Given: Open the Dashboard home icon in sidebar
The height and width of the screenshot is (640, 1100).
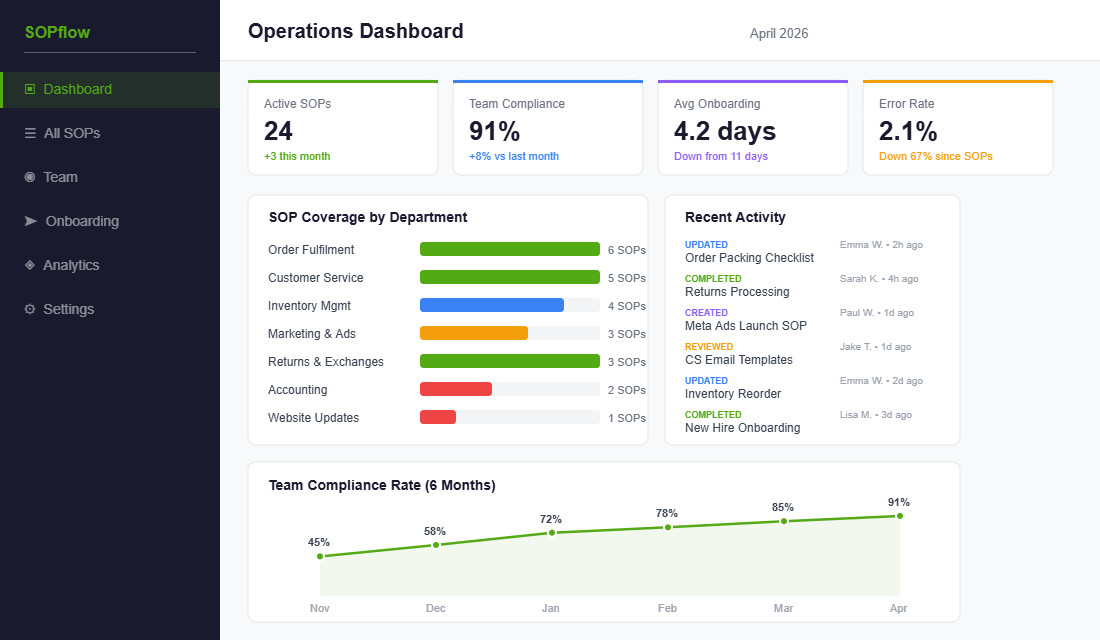Looking at the screenshot, I should (x=28, y=89).
